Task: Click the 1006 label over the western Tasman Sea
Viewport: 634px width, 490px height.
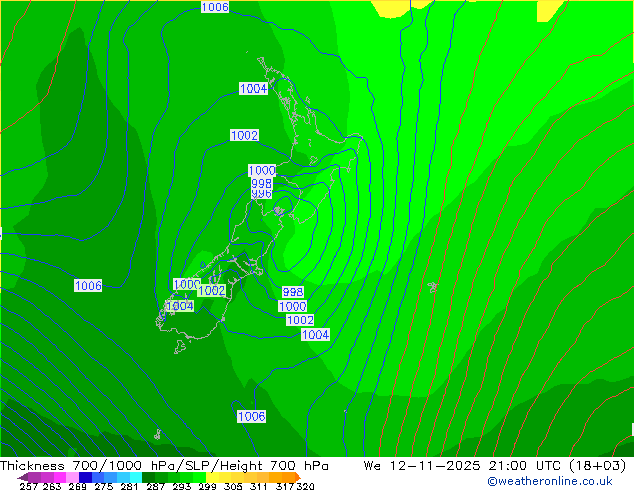Action: pyautogui.click(x=88, y=285)
